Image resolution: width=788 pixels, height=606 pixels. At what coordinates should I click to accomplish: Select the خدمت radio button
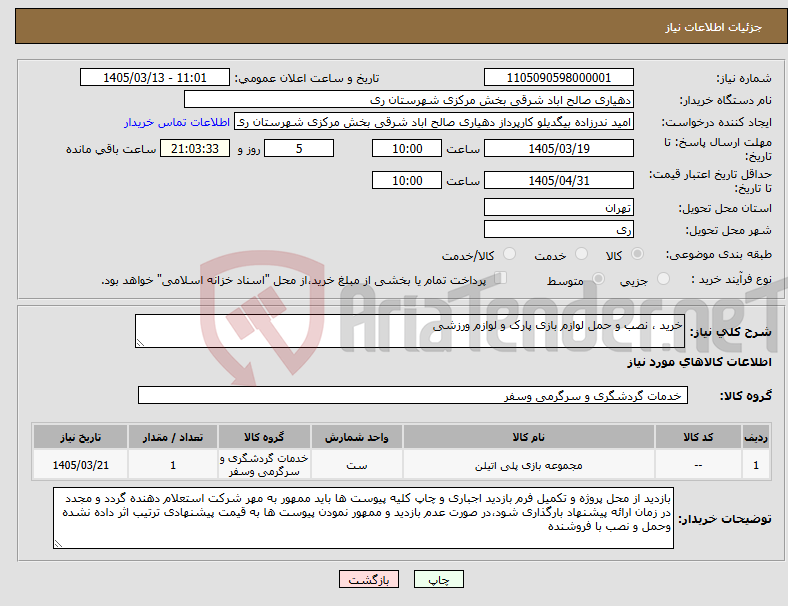point(581,254)
